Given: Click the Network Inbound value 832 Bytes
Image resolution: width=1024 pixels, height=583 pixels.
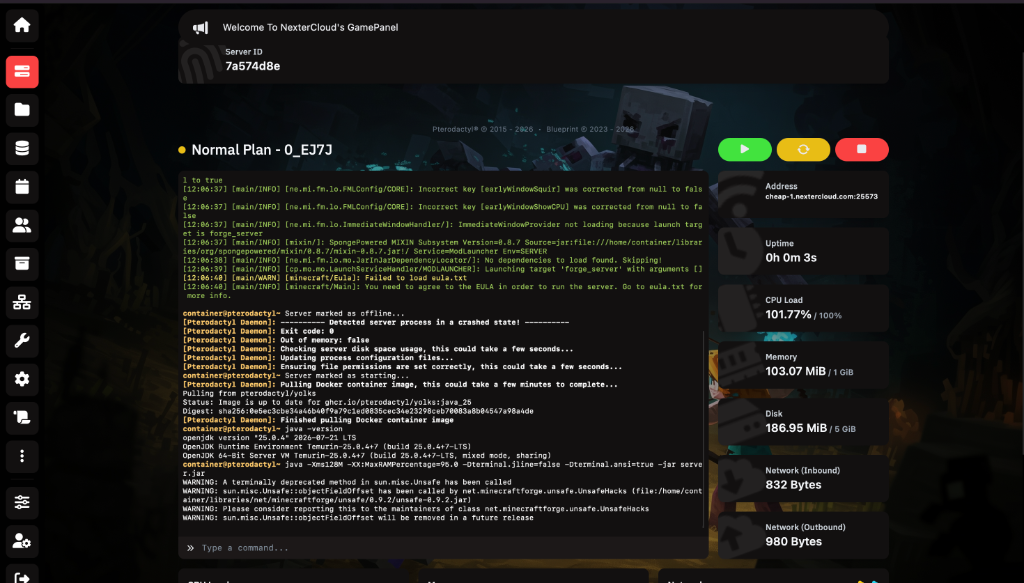Looking at the screenshot, I should (x=793, y=485).
